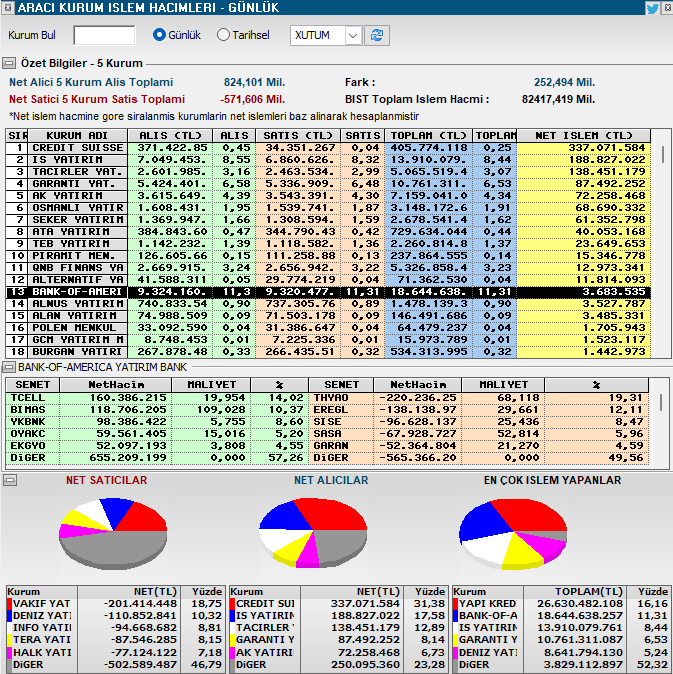Click the EREGL sold-stock entry

pos(478,410)
